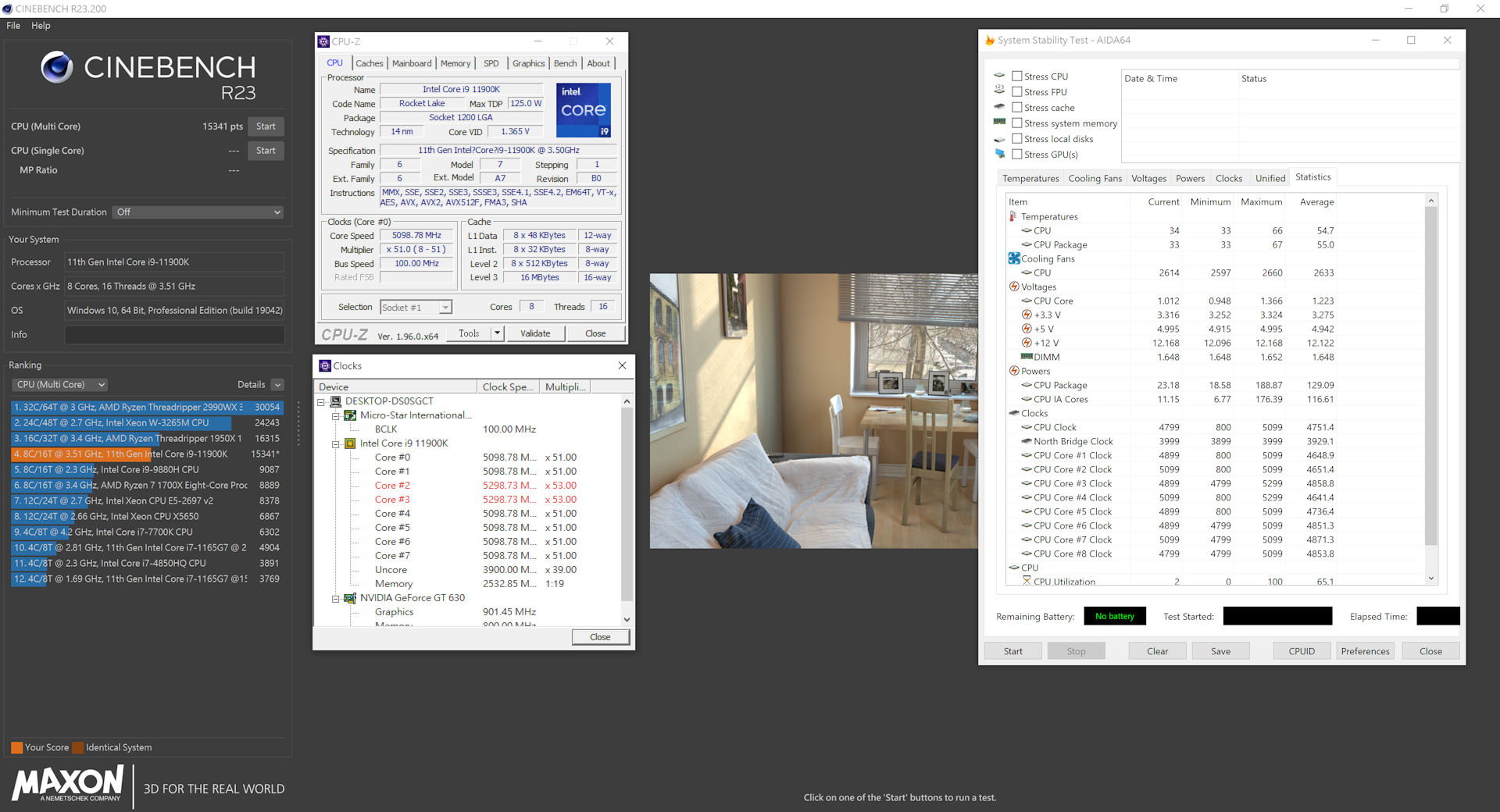1500x812 pixels.
Task: Click the Clear button in AIDA64
Action: pyautogui.click(x=1157, y=651)
